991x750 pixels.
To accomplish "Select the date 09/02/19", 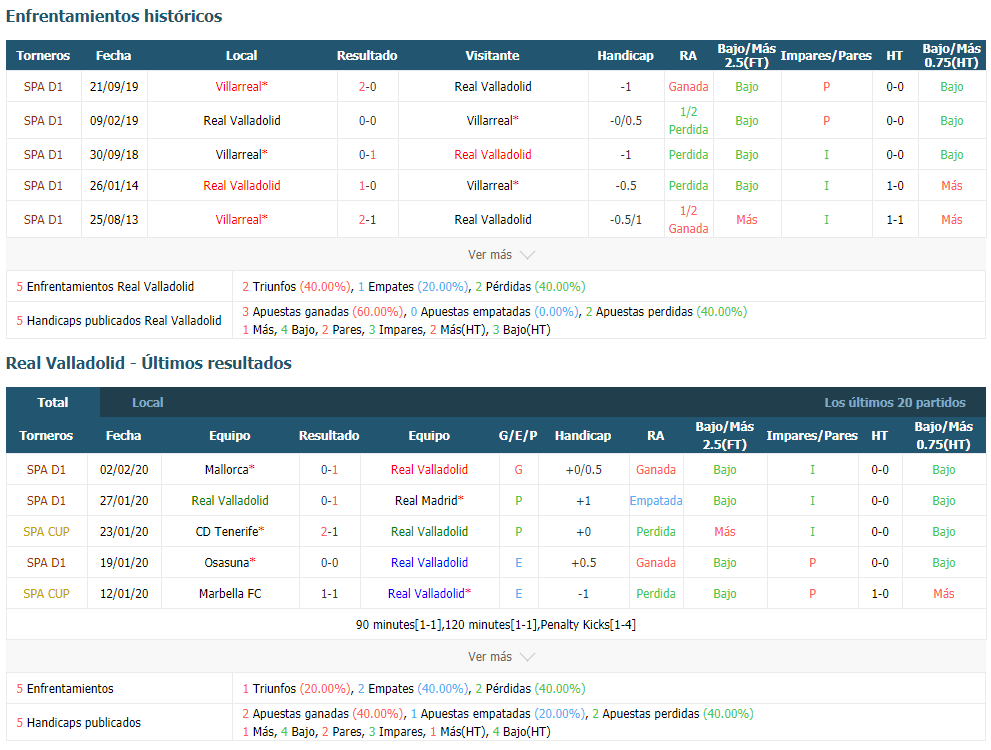I will tap(114, 121).
